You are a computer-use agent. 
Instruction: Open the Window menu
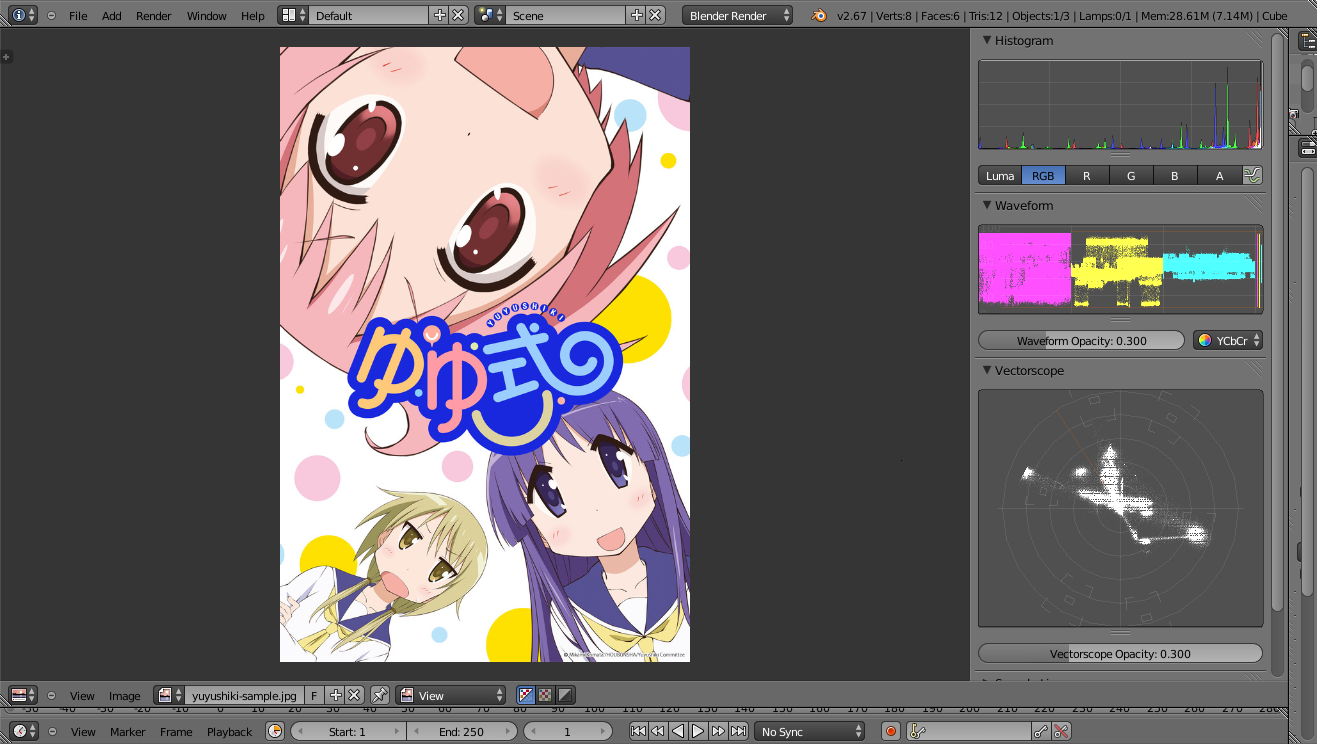[x=207, y=16]
